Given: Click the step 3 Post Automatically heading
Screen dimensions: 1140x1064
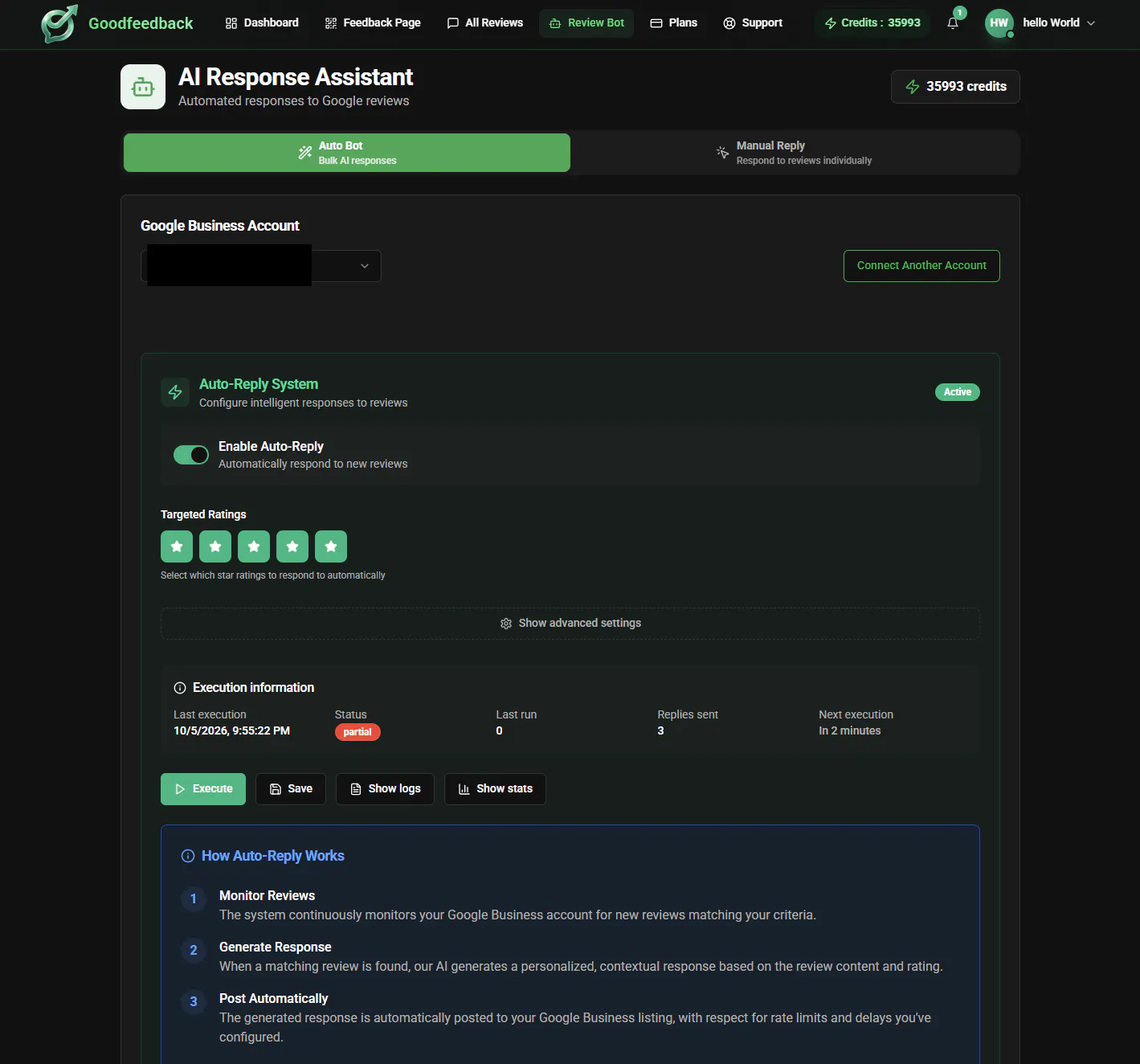Looking at the screenshot, I should [x=274, y=998].
